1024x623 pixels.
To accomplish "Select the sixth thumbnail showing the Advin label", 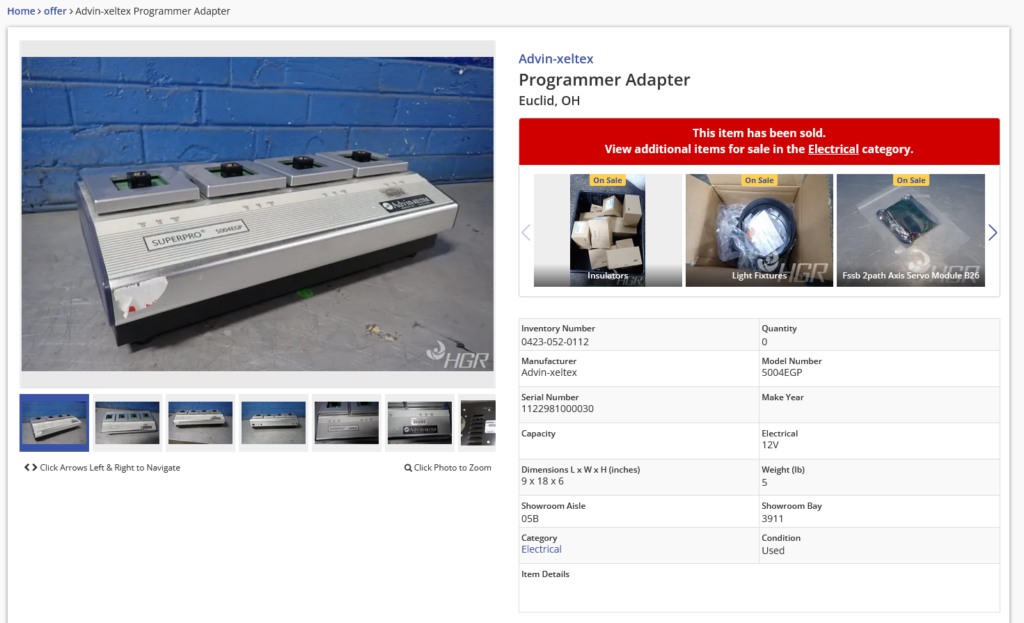I will [x=420, y=423].
